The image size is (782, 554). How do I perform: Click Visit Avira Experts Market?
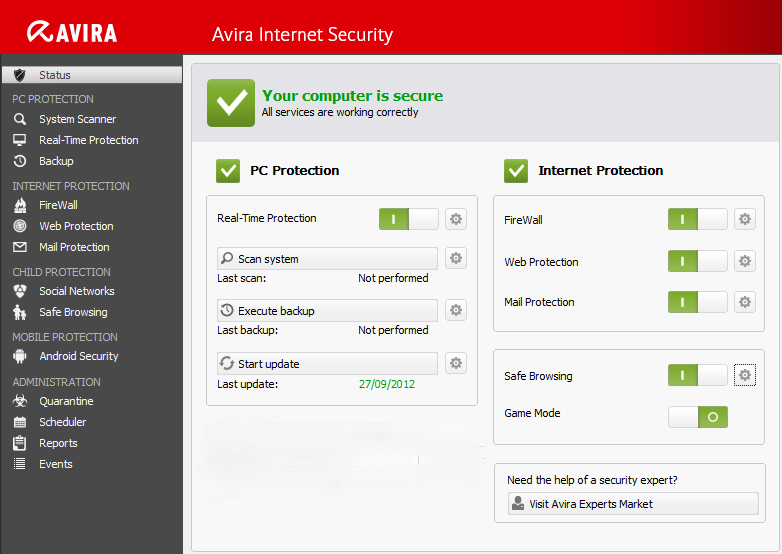tap(632, 504)
